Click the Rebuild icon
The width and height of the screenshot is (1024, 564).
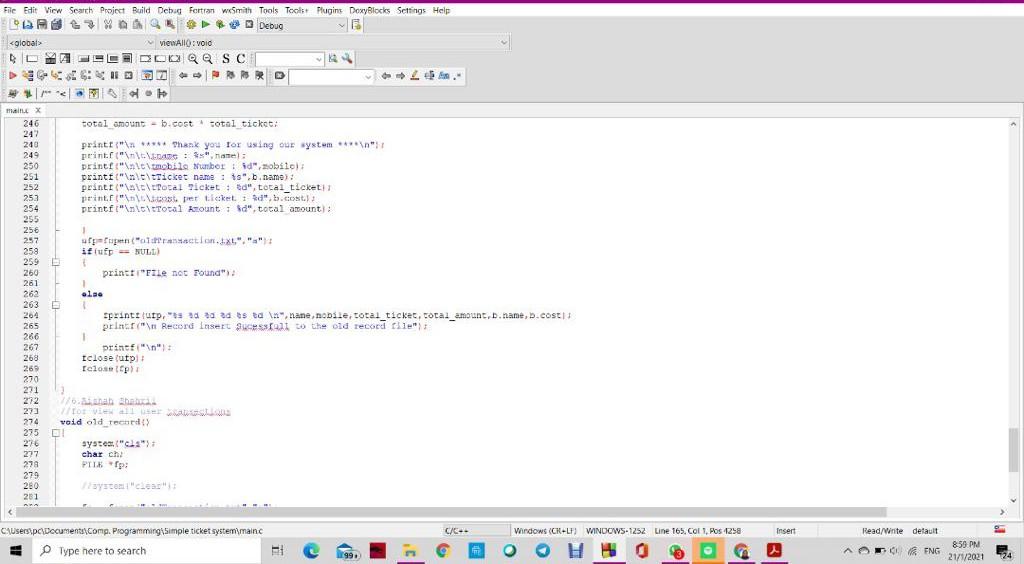coord(234,25)
